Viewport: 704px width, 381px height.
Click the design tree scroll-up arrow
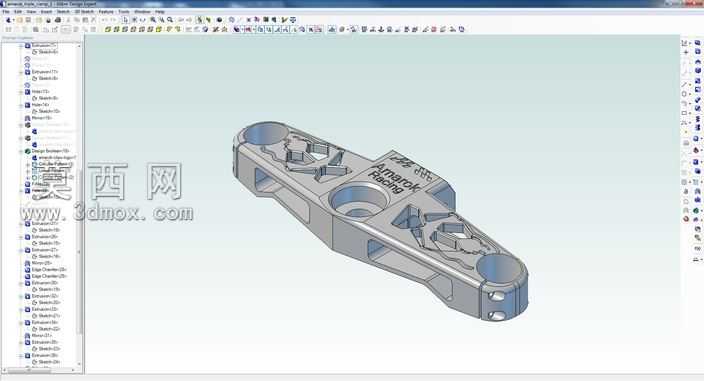pyautogui.click(x=79, y=46)
